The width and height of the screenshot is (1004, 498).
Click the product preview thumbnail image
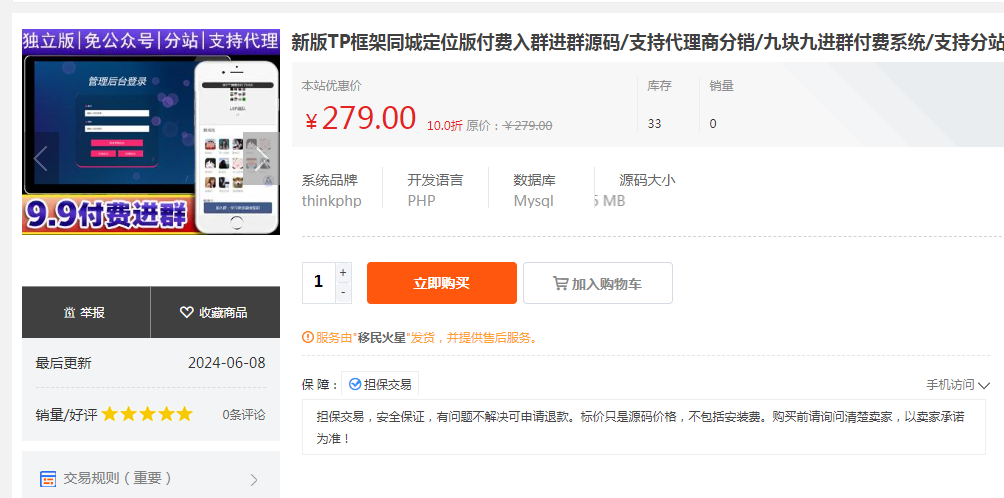pos(150,132)
